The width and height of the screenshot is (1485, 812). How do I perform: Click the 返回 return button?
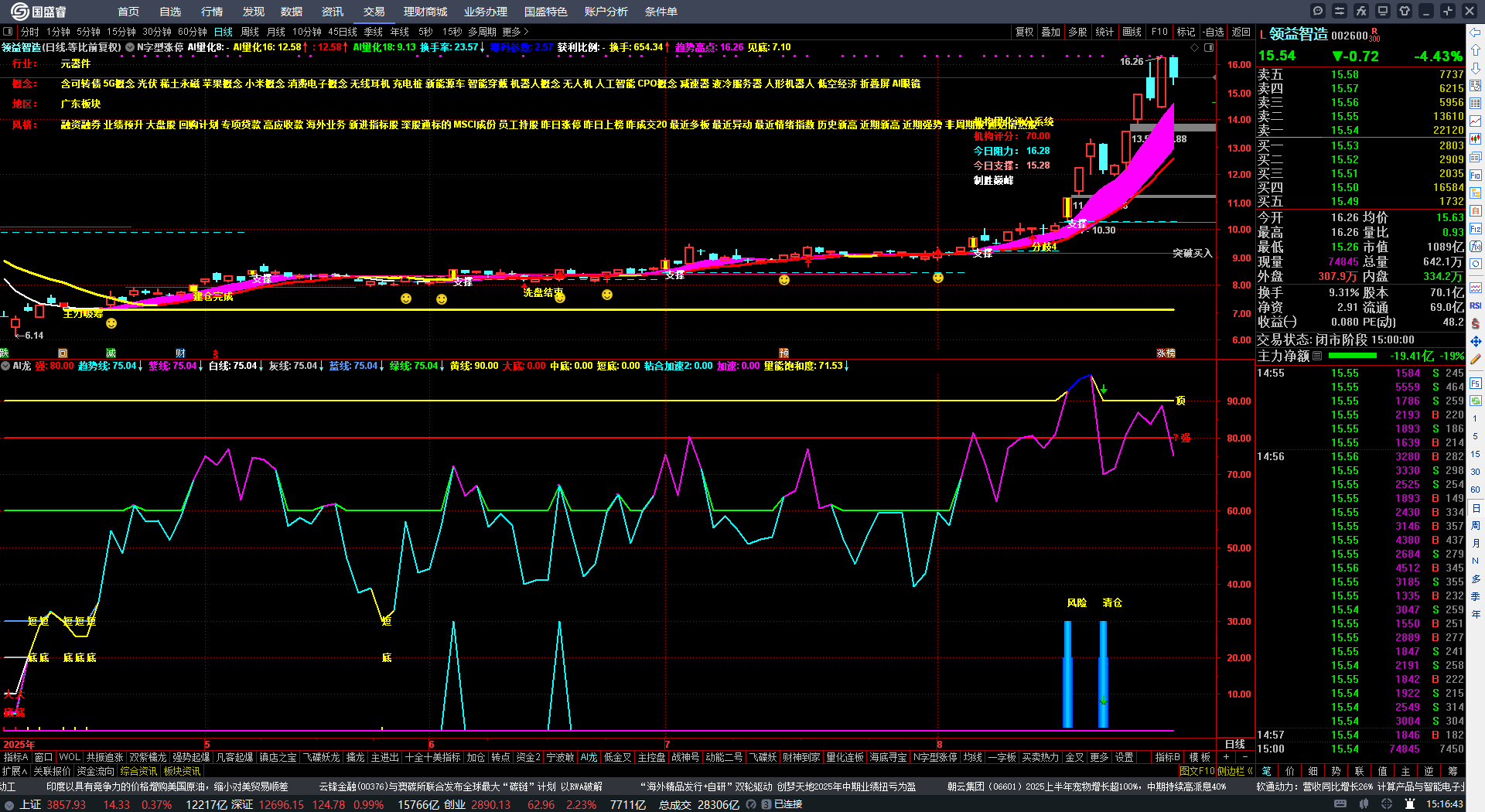click(1241, 32)
